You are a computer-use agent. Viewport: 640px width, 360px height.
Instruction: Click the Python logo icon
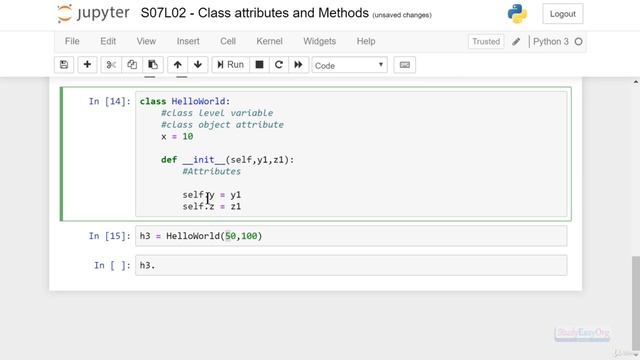[517, 13]
